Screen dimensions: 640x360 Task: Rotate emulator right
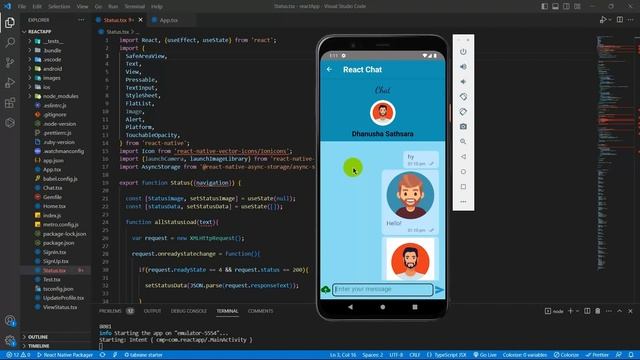coord(463,111)
